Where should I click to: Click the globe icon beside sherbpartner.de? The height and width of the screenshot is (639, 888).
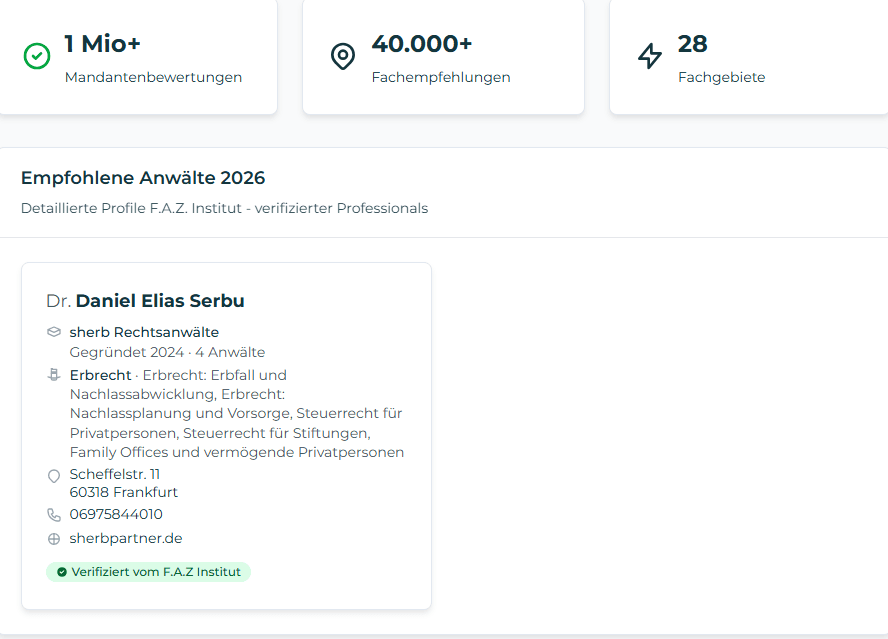(x=54, y=539)
